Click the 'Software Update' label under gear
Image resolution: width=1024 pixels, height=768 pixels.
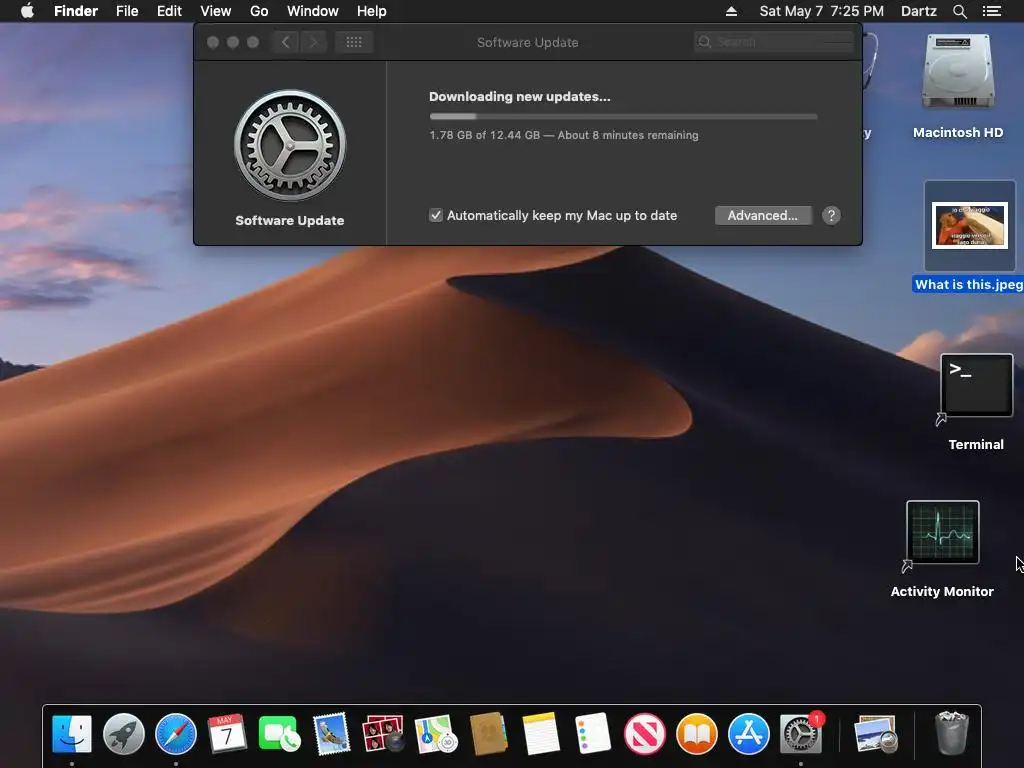(x=290, y=221)
